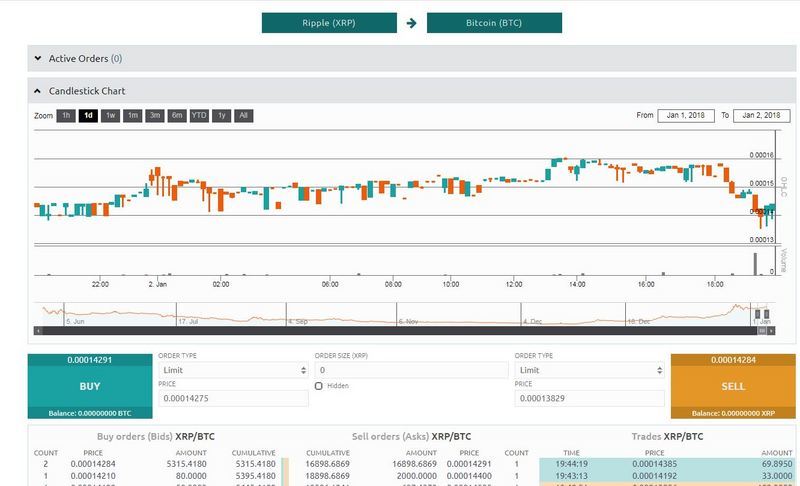
Task: Click the 0.00014284 price above SELL
Action: click(x=733, y=360)
